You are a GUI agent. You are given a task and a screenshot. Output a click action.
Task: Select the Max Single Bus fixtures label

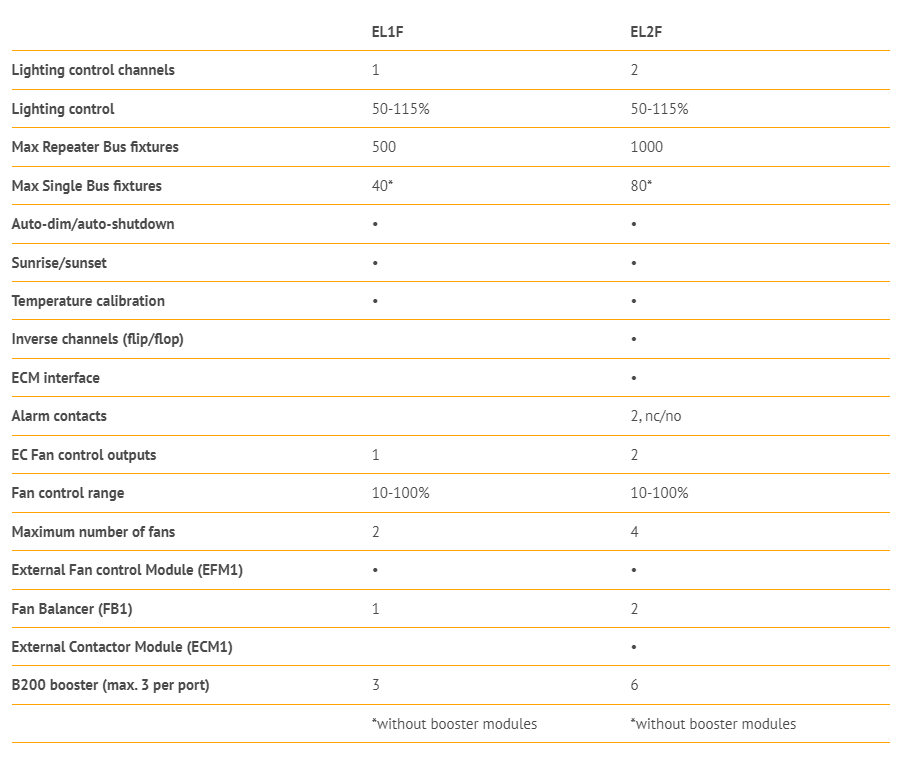pyautogui.click(x=86, y=186)
